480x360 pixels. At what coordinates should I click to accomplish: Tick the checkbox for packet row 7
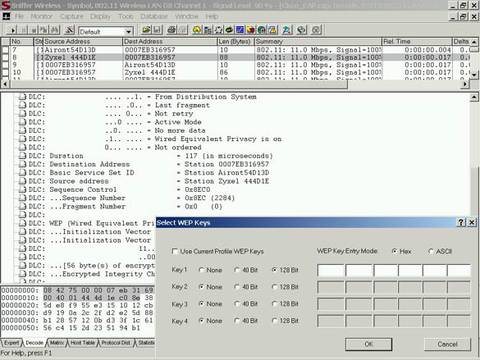pos(5,50)
